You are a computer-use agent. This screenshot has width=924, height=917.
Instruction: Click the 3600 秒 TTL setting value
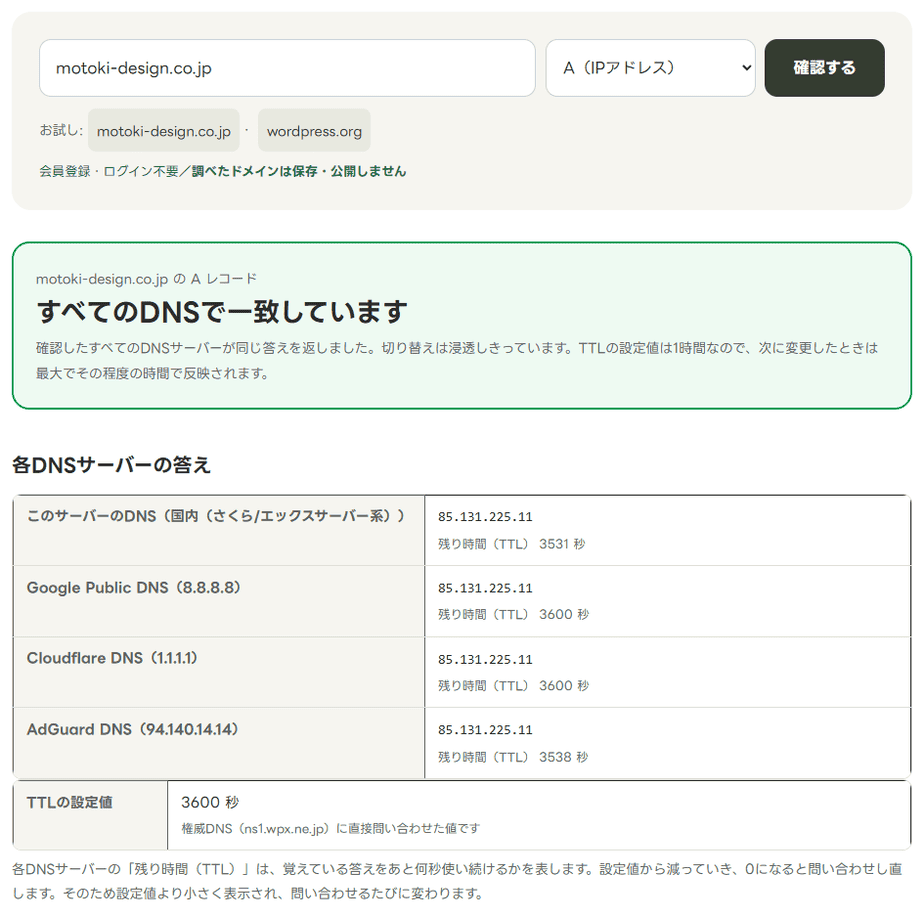coord(210,803)
